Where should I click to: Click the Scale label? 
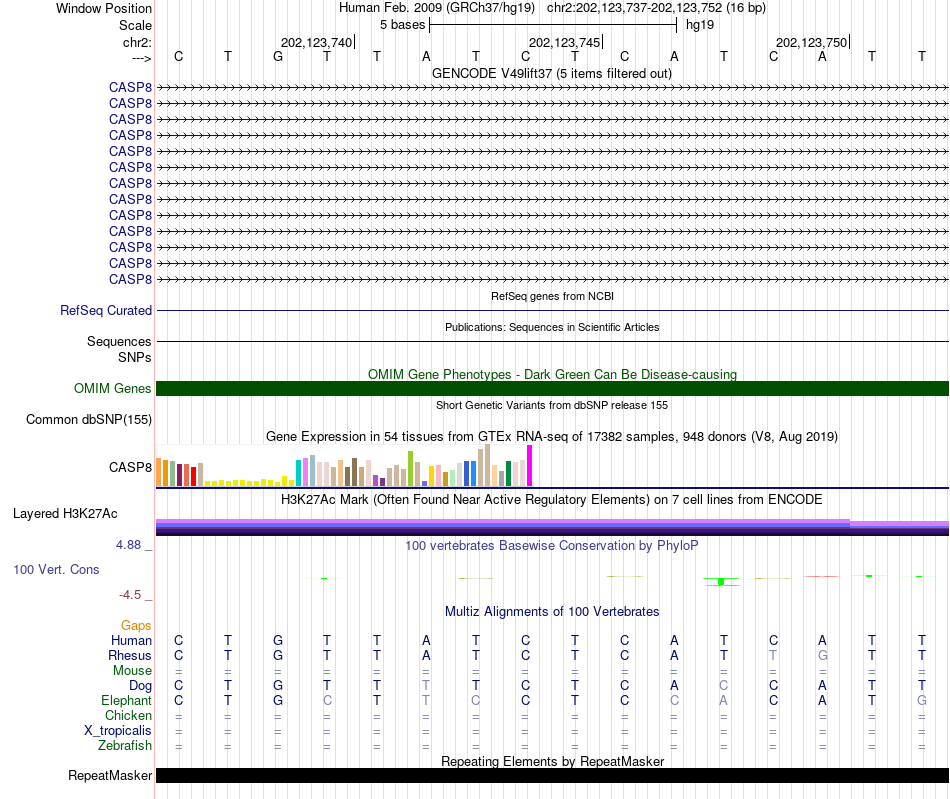[135, 25]
